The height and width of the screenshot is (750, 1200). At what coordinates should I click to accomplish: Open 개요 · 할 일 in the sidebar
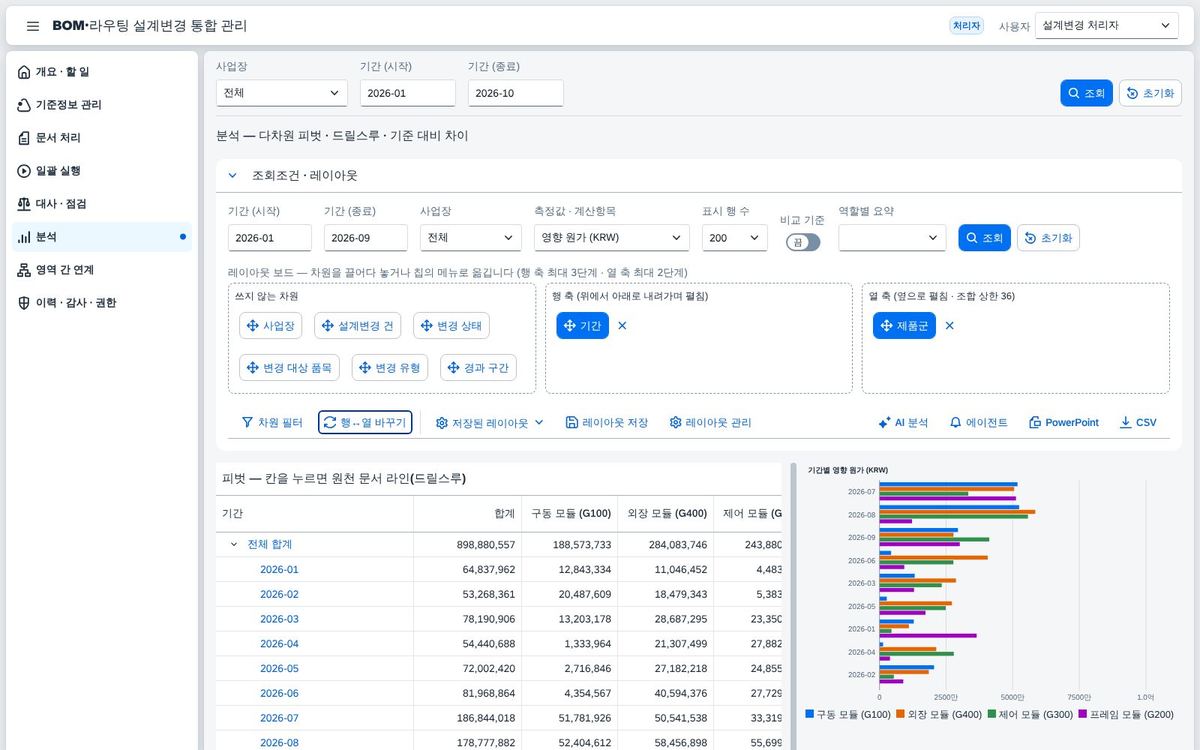tap(102, 72)
